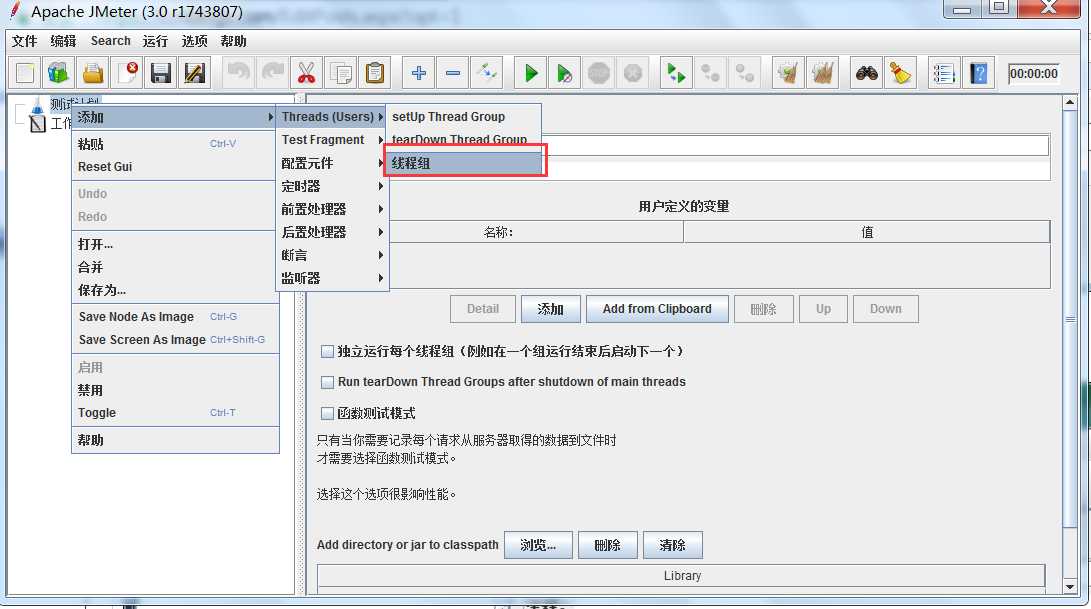The image size is (1091, 609).
Task: Click the Undo arrow icon
Action: [239, 73]
